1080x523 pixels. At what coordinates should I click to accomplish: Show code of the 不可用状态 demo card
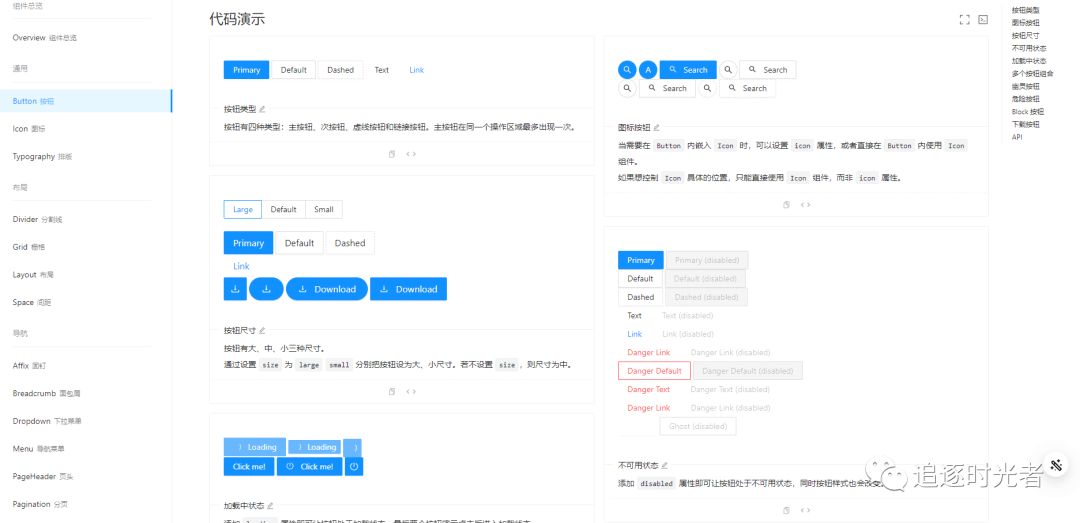pyautogui.click(x=805, y=511)
